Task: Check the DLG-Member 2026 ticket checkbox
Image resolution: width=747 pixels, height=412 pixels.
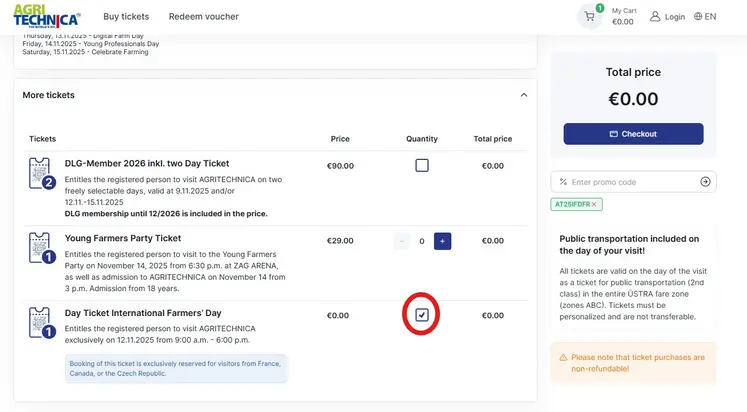Action: point(422,165)
